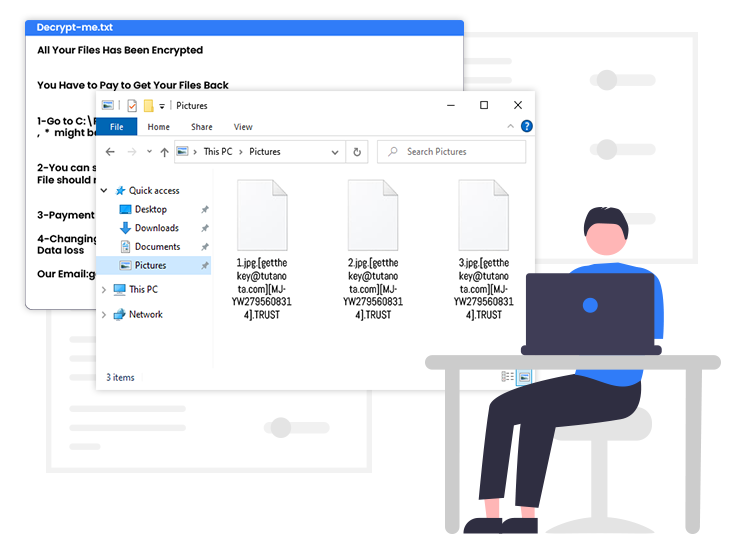Minimize the Pictures window
Image resolution: width=750 pixels, height=550 pixels.
coord(451,105)
